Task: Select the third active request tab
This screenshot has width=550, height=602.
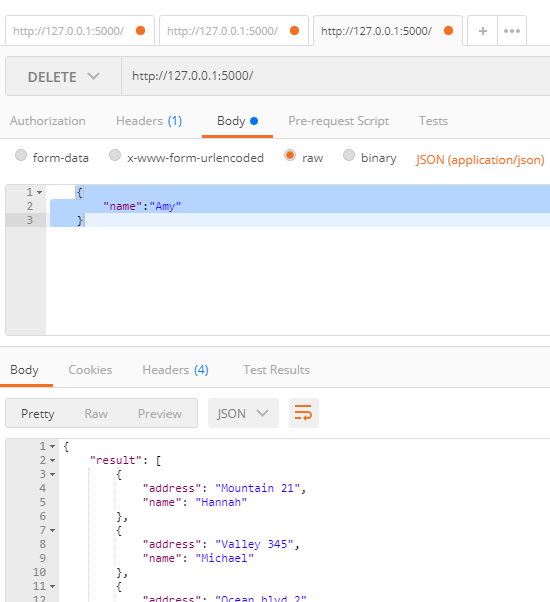Action: pyautogui.click(x=388, y=31)
